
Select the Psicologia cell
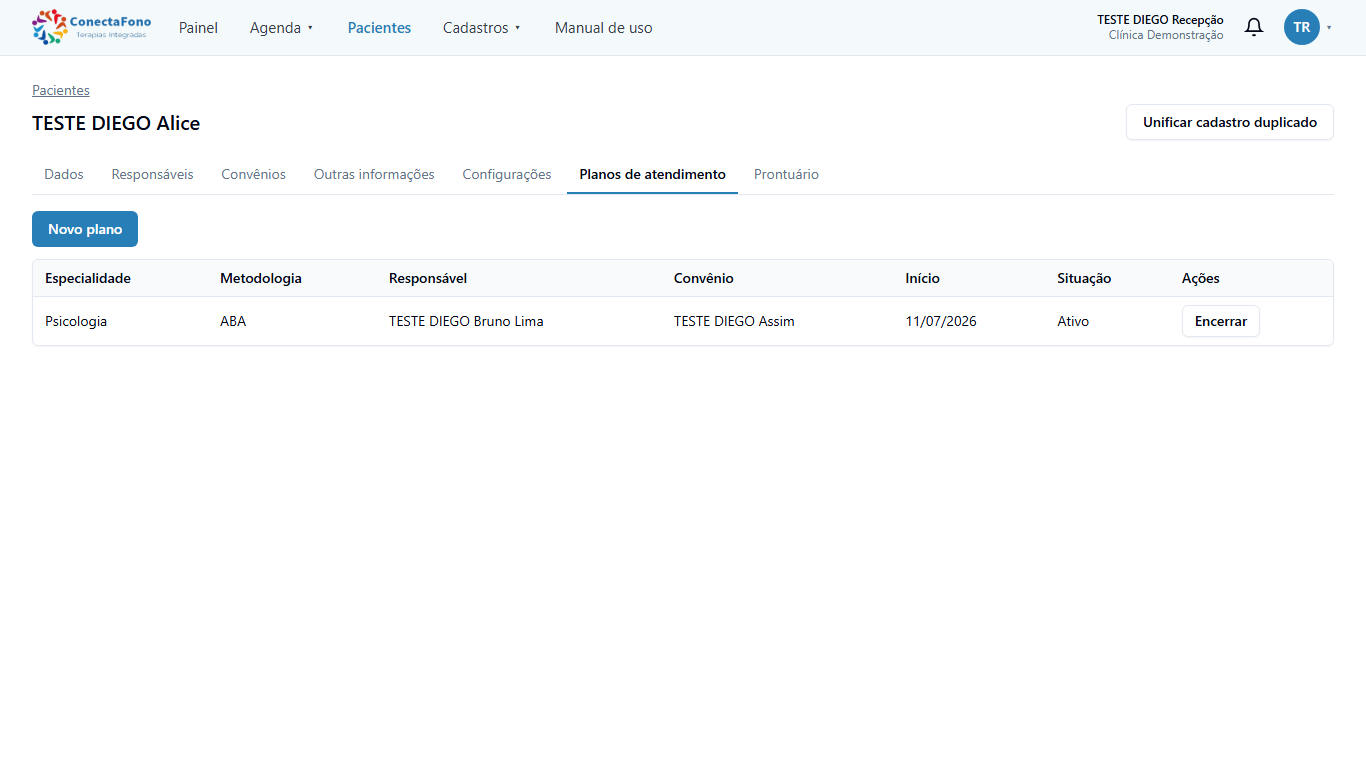(76, 321)
